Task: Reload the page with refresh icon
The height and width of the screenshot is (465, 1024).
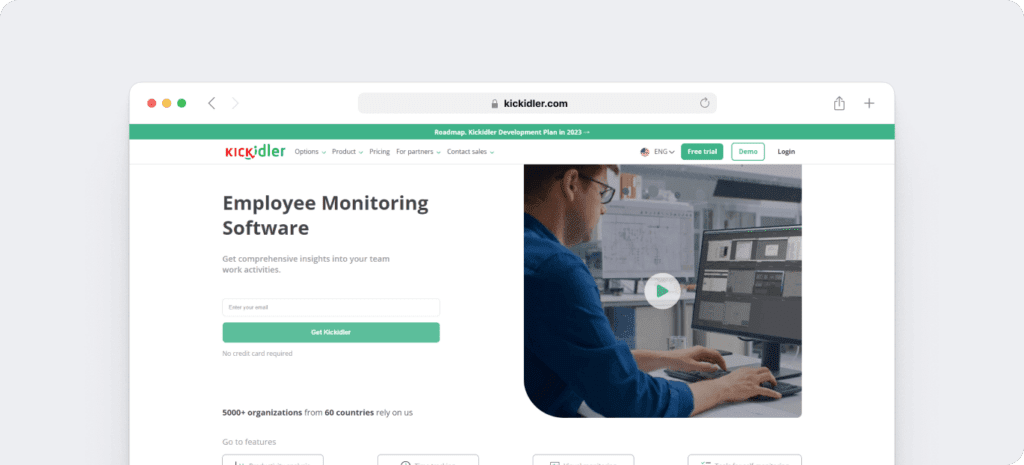Action: tap(704, 103)
